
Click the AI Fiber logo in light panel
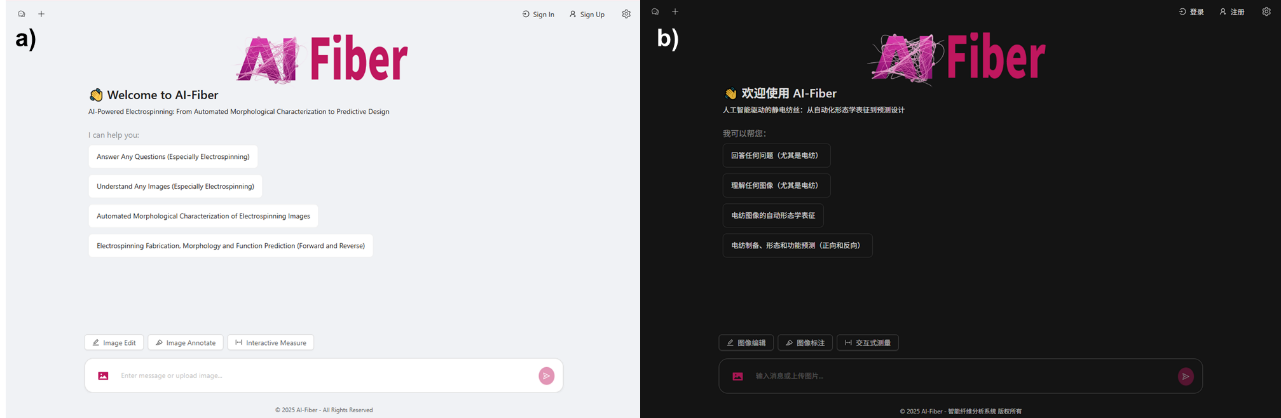click(x=322, y=58)
